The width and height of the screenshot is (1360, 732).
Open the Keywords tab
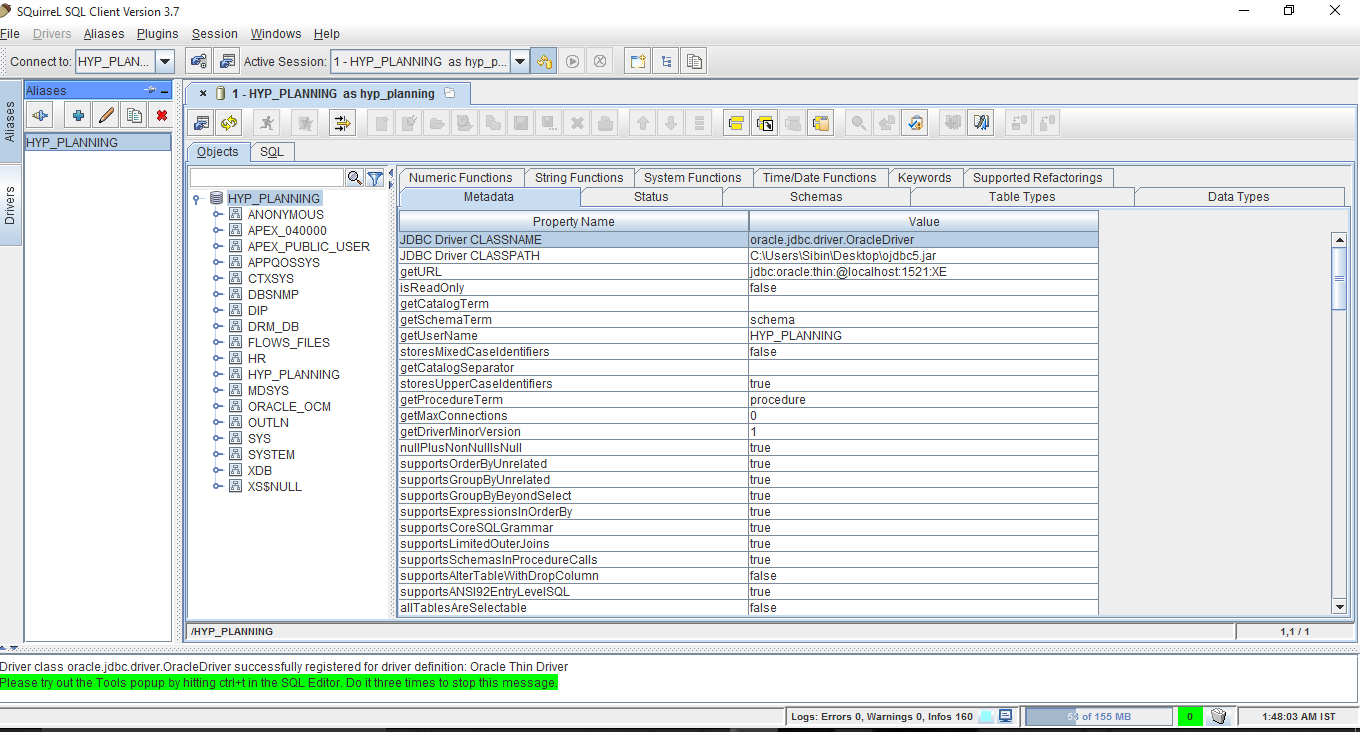pyautogui.click(x=924, y=178)
